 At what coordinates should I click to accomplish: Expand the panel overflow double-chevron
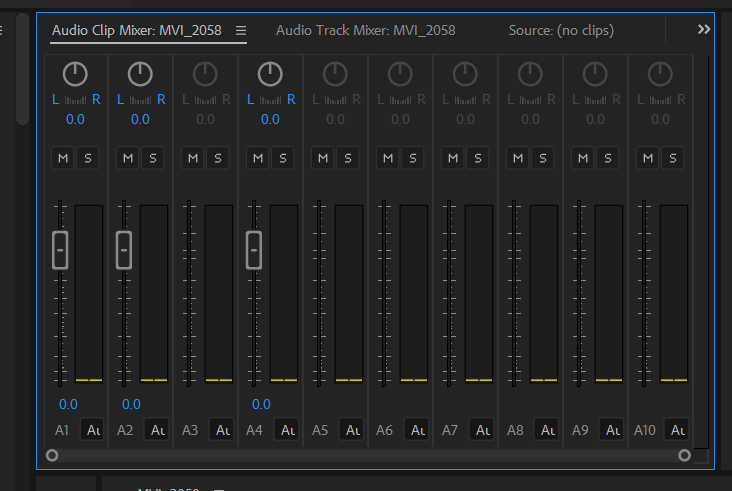pos(704,30)
